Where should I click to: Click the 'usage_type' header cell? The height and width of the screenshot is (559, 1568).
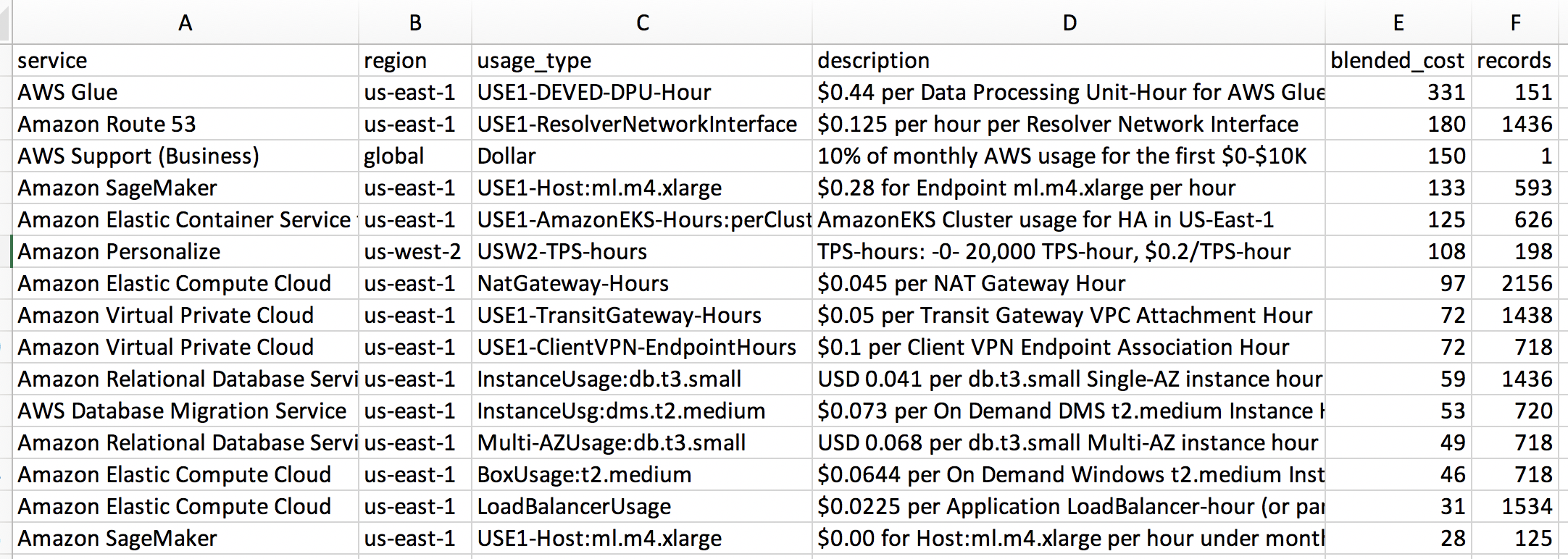(x=642, y=61)
